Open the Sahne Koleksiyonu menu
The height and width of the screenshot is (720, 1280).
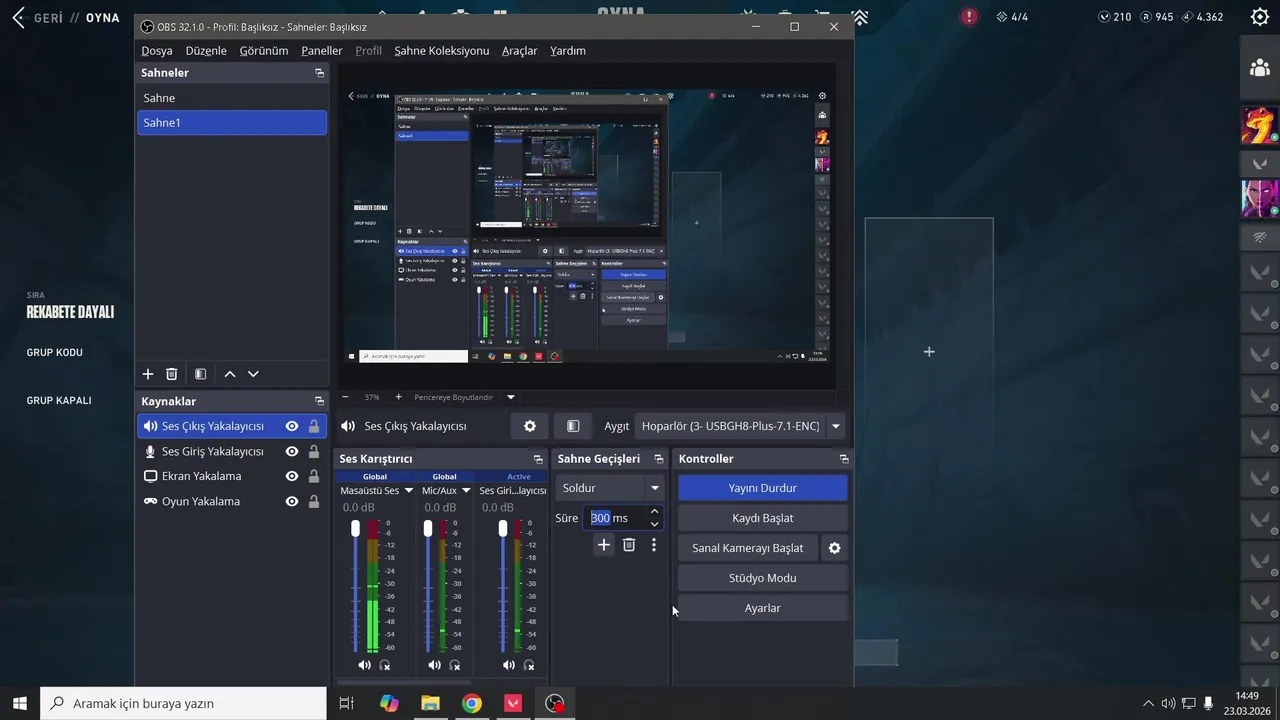[442, 51]
